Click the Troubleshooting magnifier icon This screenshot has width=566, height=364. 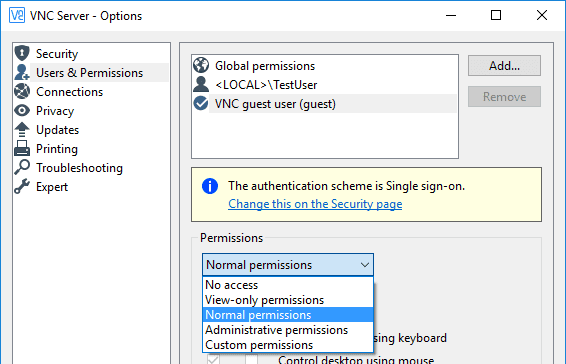click(x=22, y=167)
